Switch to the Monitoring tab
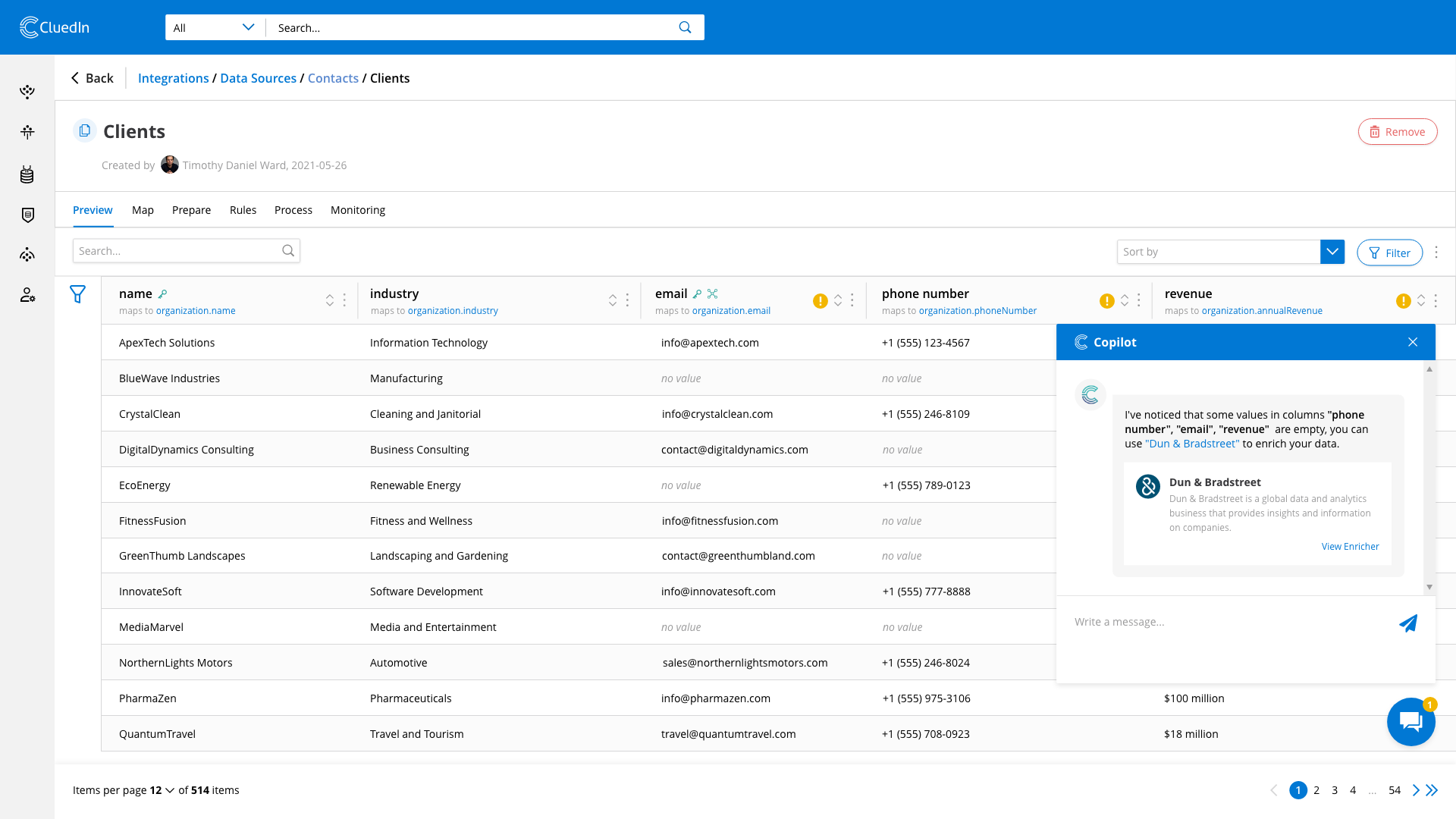Viewport: 1456px width, 819px height. pyautogui.click(x=357, y=210)
